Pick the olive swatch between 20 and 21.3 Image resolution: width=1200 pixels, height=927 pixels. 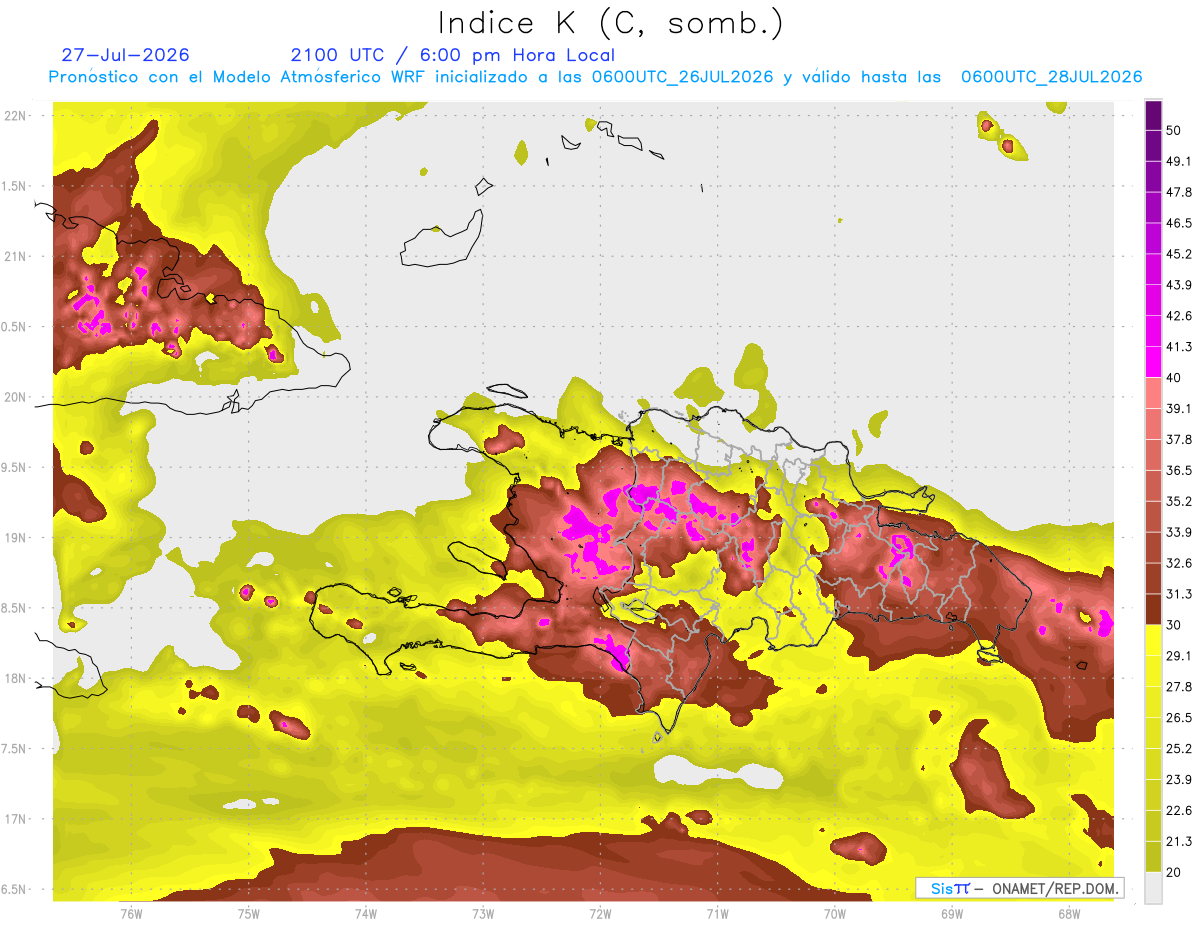[1153, 856]
